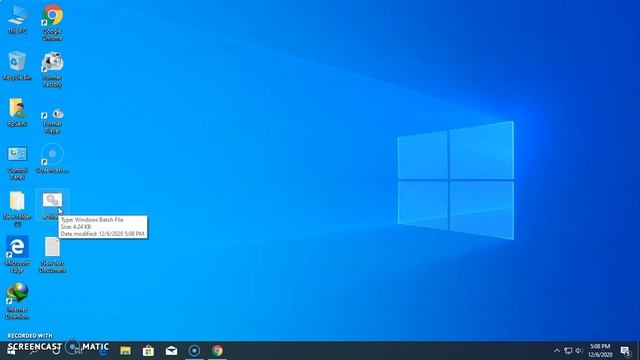The image size is (640, 360).
Task: Open File Explorer from the taskbar
Action: [125, 351]
